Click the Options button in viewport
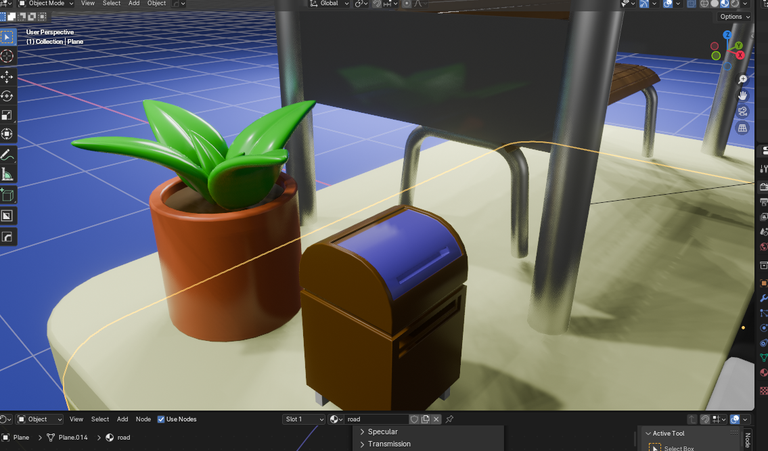Viewport: 768px width, 451px height. tap(732, 17)
